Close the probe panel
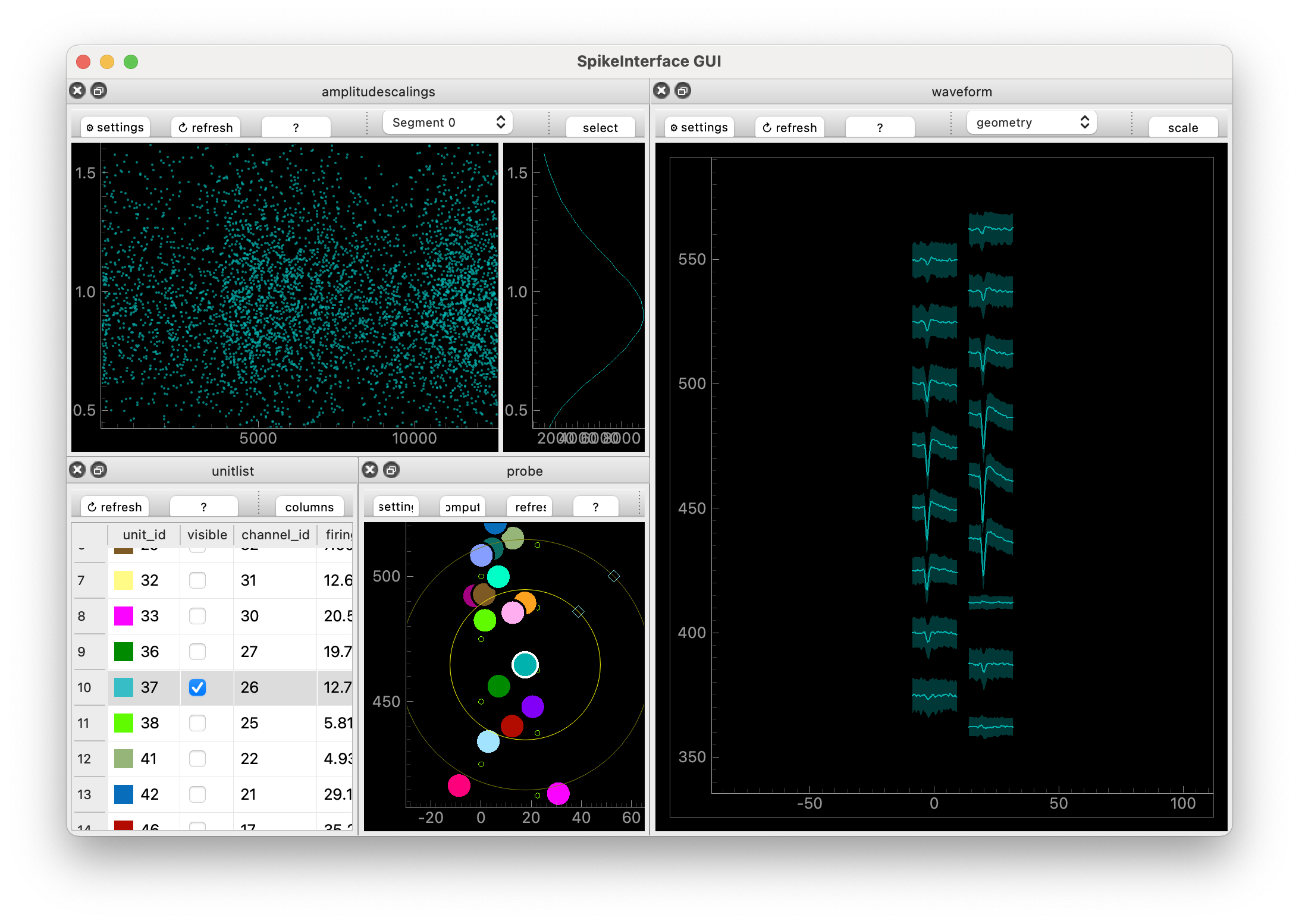This screenshot has height=924, width=1299. click(x=370, y=470)
